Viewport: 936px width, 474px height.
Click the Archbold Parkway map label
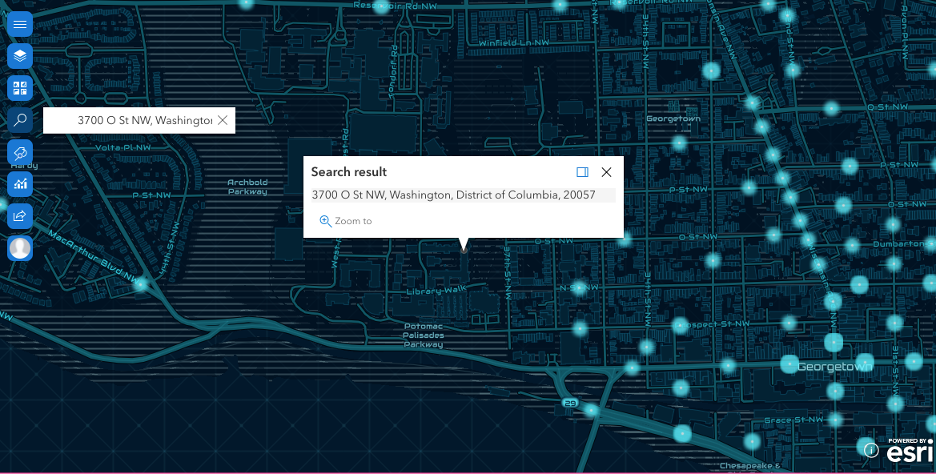tap(247, 187)
